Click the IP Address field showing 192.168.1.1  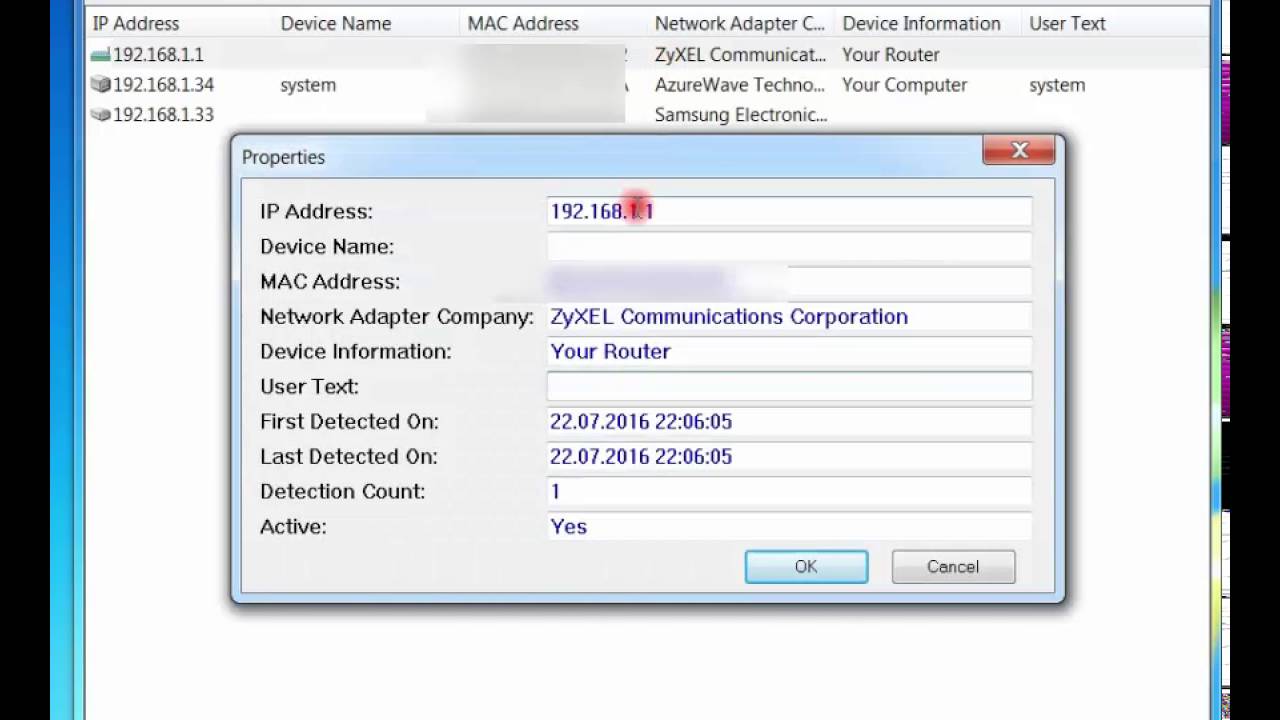[789, 211]
